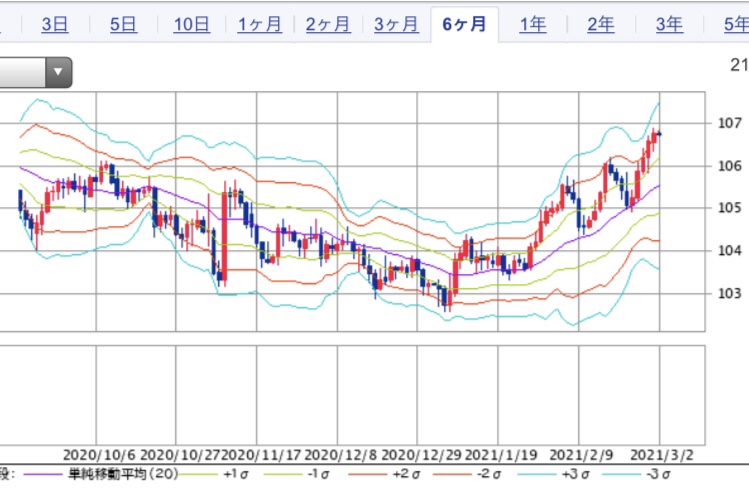Screen dimensions: 749x497
Task: Switch to the 1ヶ月 range tab
Action: point(260,24)
